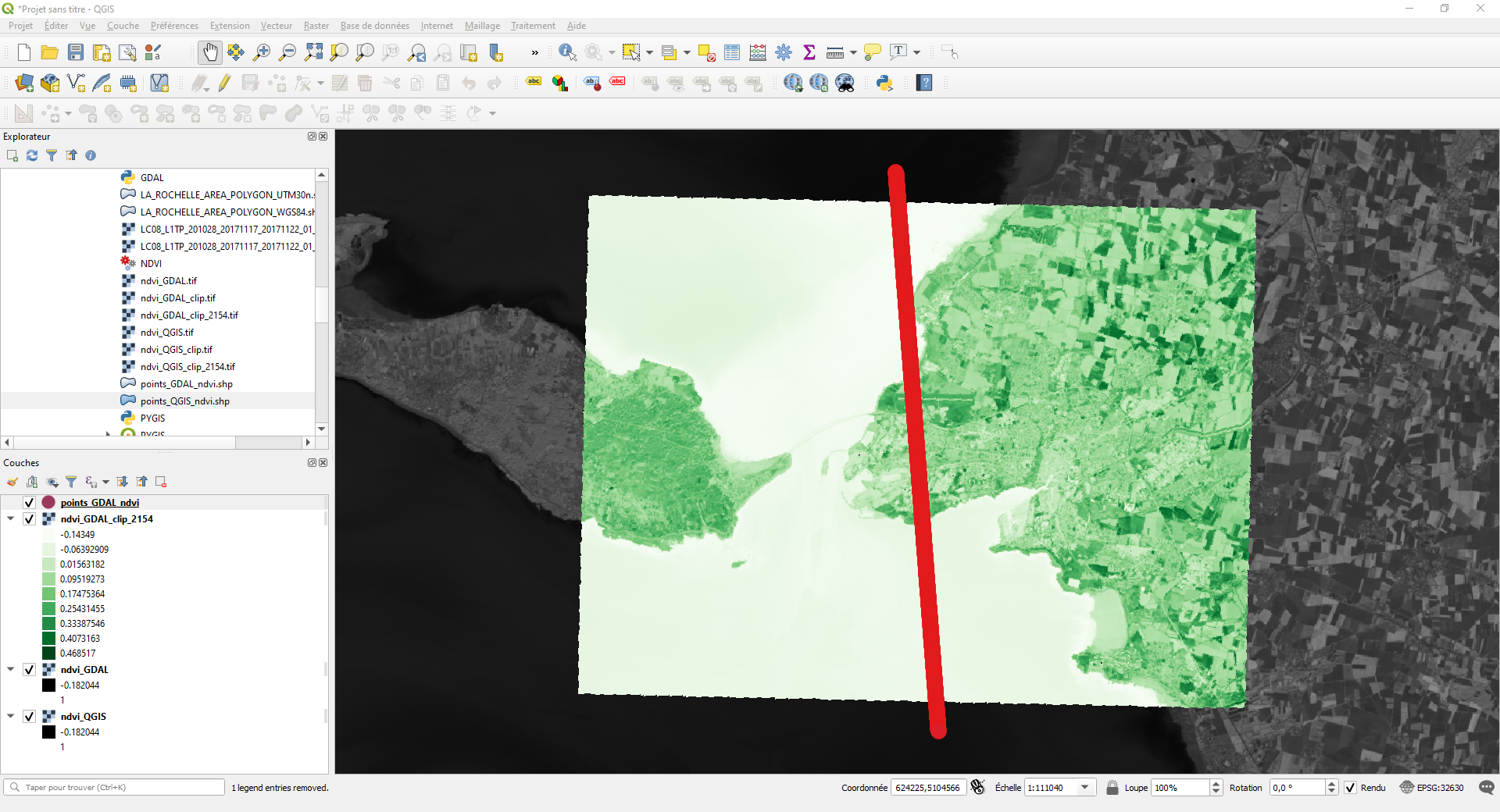Click the yellow abc label options icon
The image size is (1500, 812).
(x=534, y=81)
